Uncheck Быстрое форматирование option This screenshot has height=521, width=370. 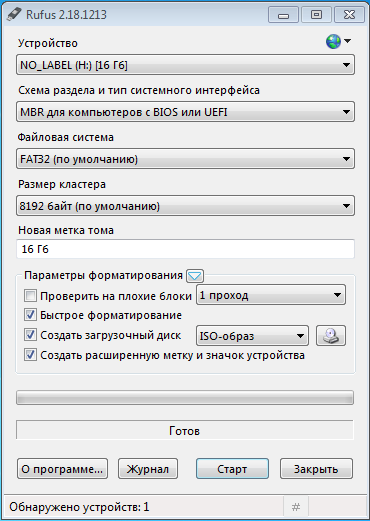[30, 315]
